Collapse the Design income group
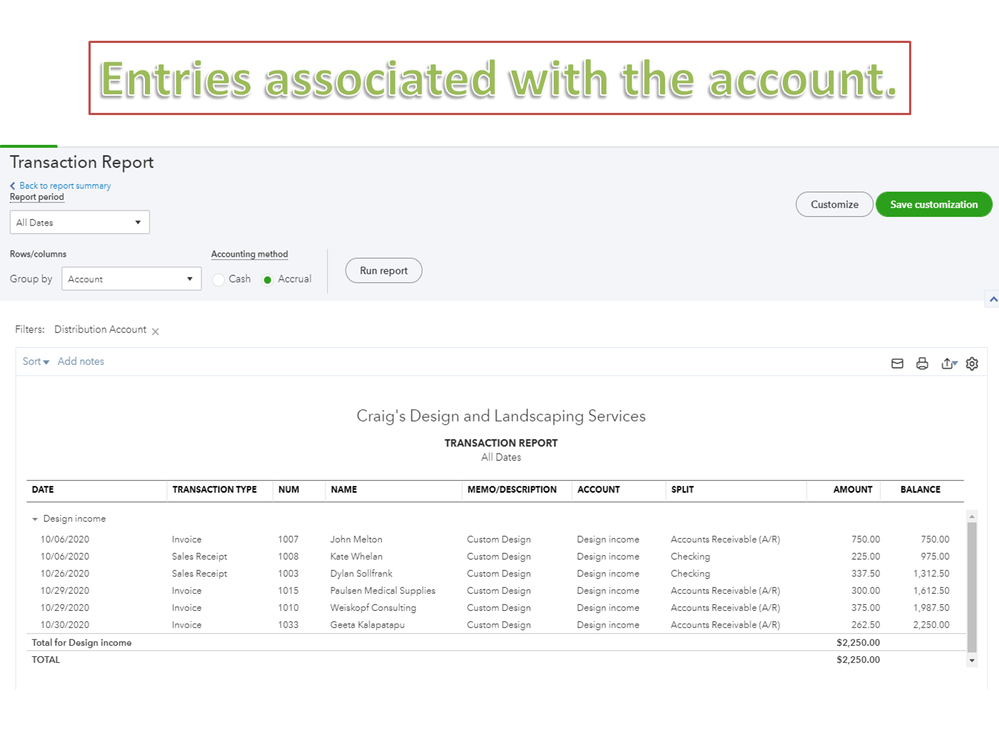 coord(36,520)
